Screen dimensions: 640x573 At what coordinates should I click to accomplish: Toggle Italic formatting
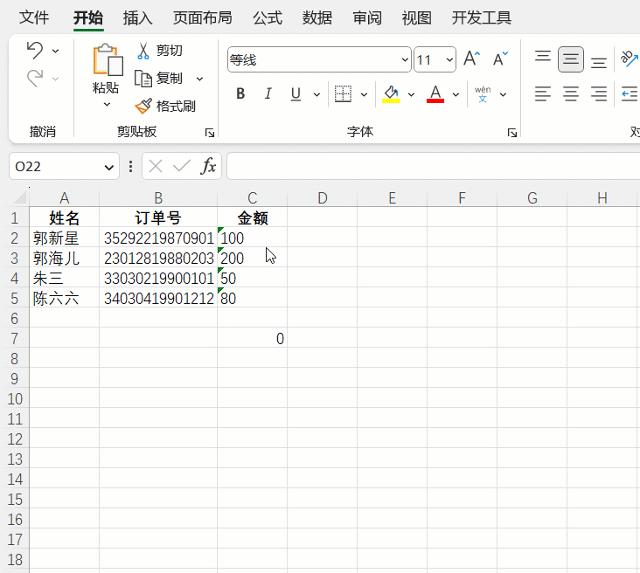coord(268,94)
